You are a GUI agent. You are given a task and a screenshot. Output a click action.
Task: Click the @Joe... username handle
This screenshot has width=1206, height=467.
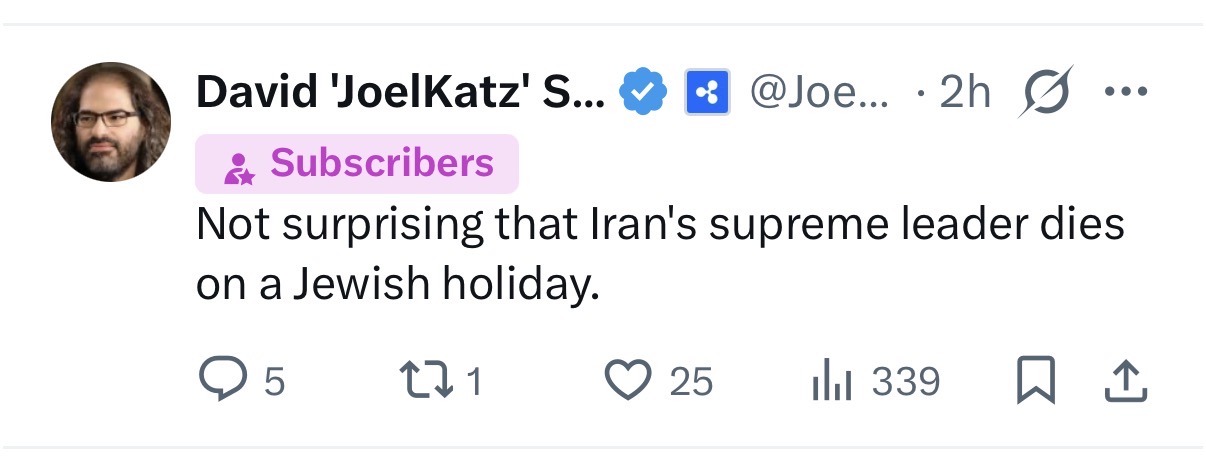click(818, 93)
